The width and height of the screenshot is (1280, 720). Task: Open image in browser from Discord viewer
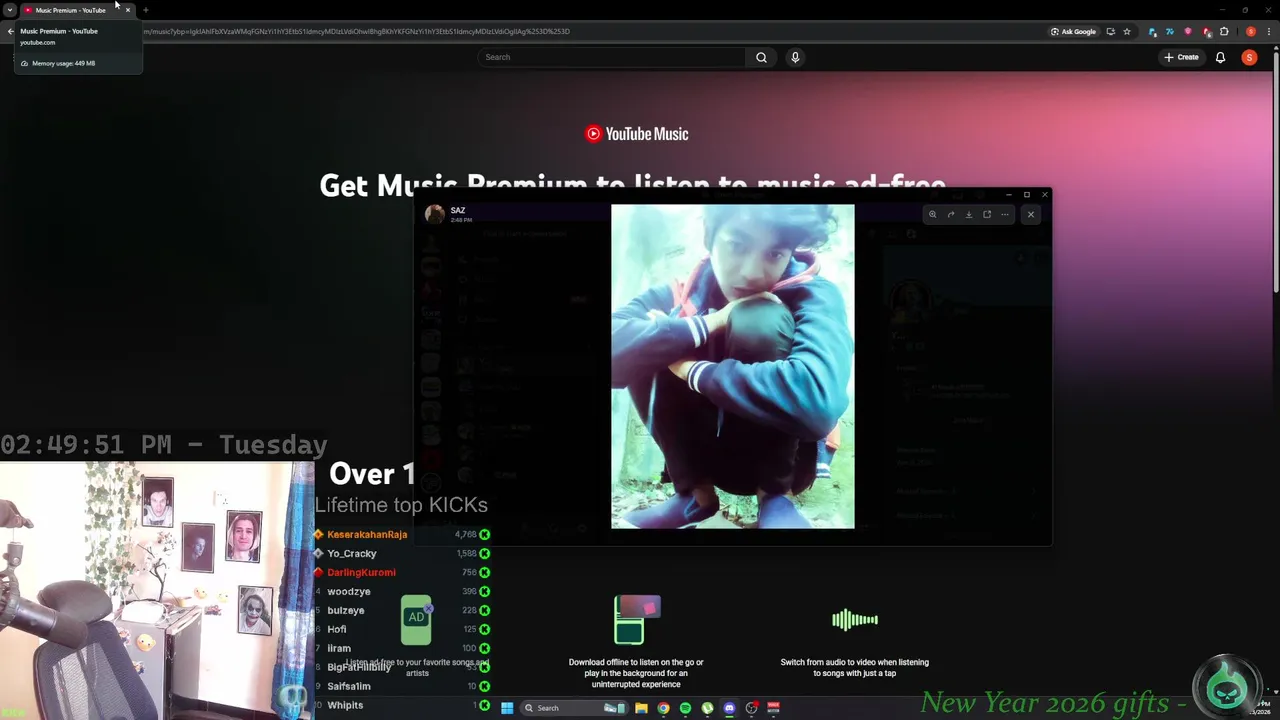[987, 214]
